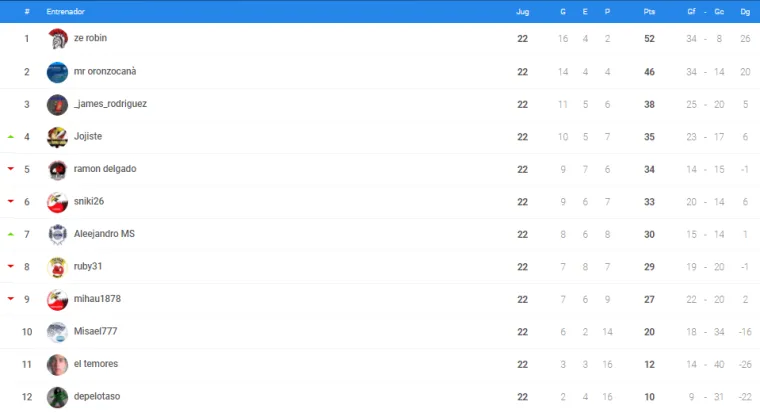The height and width of the screenshot is (413, 760).
Task: Sort by the G wins column header
Action: [563, 12]
